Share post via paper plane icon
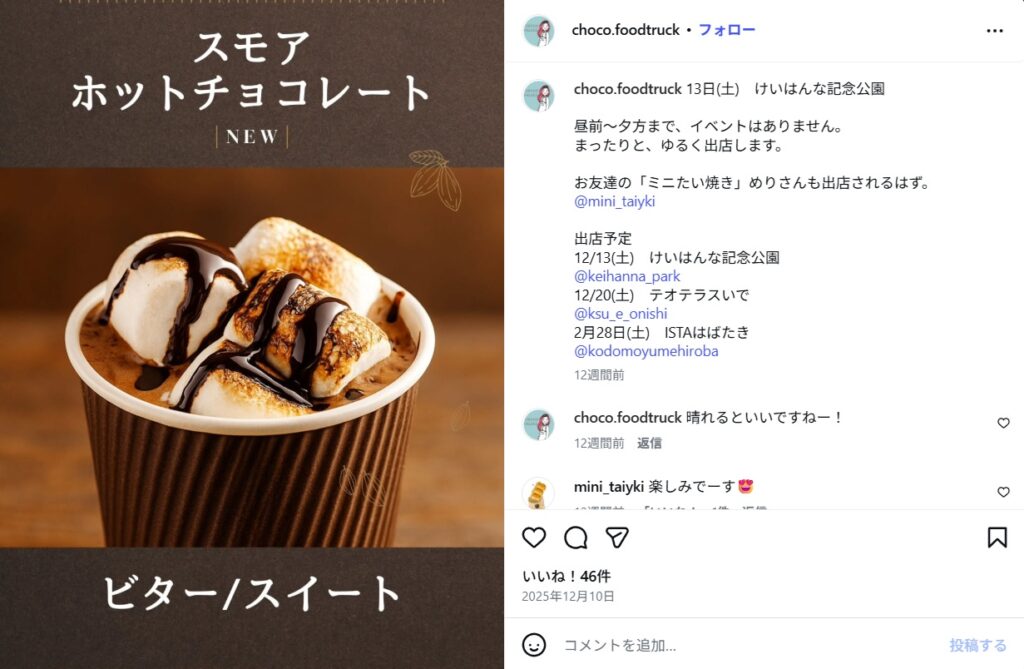The height and width of the screenshot is (669, 1024). pos(616,537)
